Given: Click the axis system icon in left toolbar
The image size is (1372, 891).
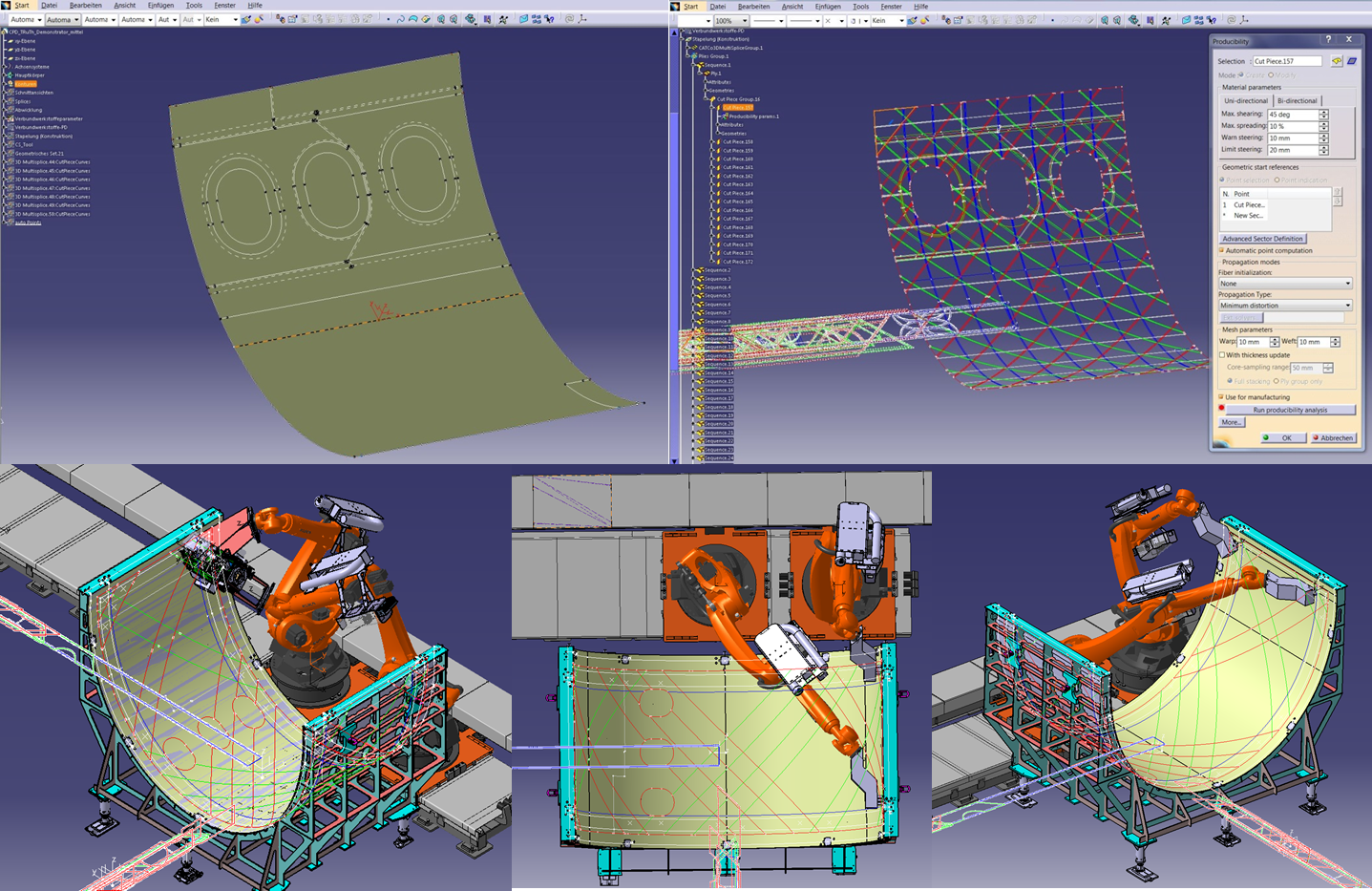Looking at the screenshot, I should coord(582,19).
